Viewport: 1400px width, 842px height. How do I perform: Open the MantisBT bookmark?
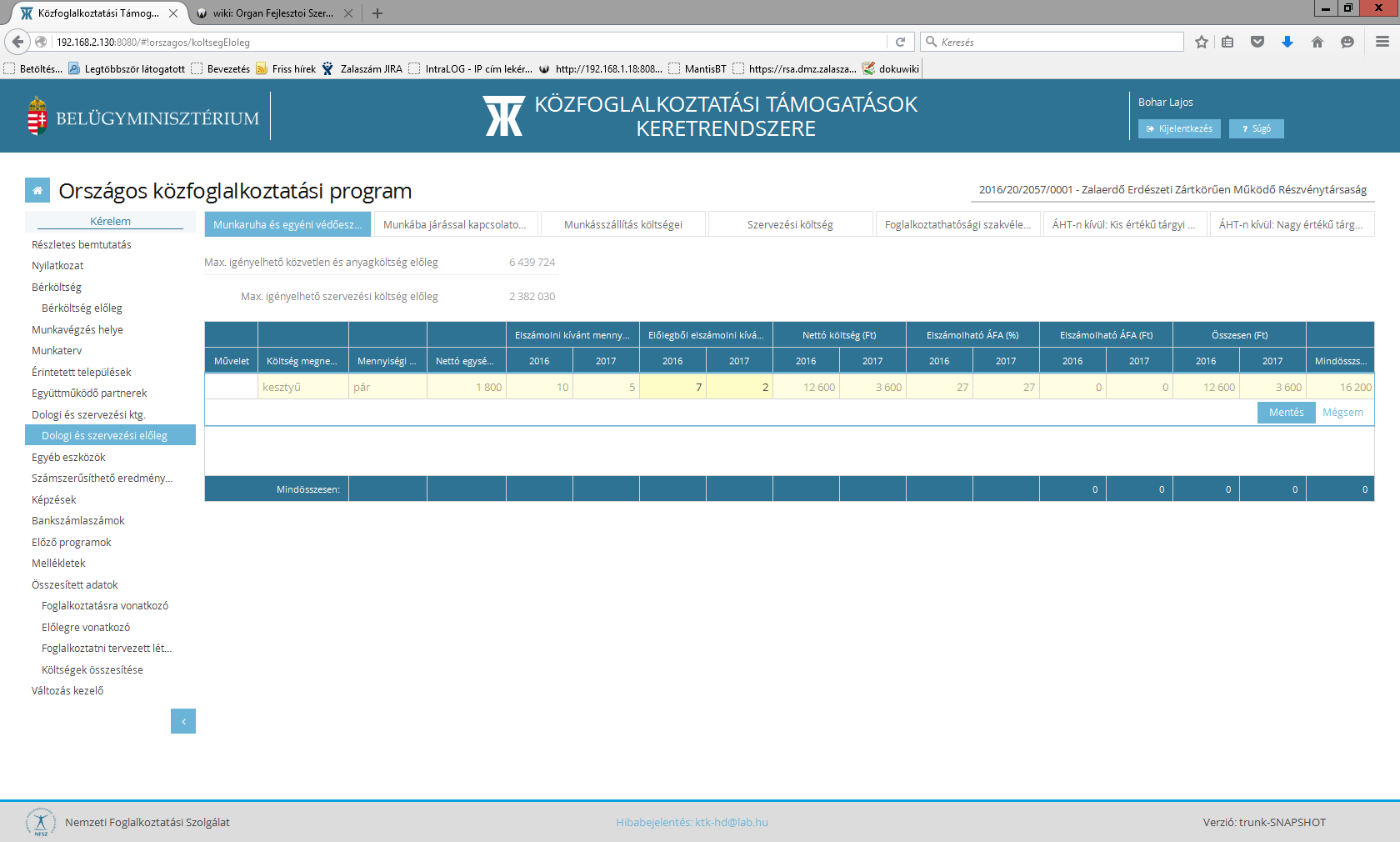(697, 69)
